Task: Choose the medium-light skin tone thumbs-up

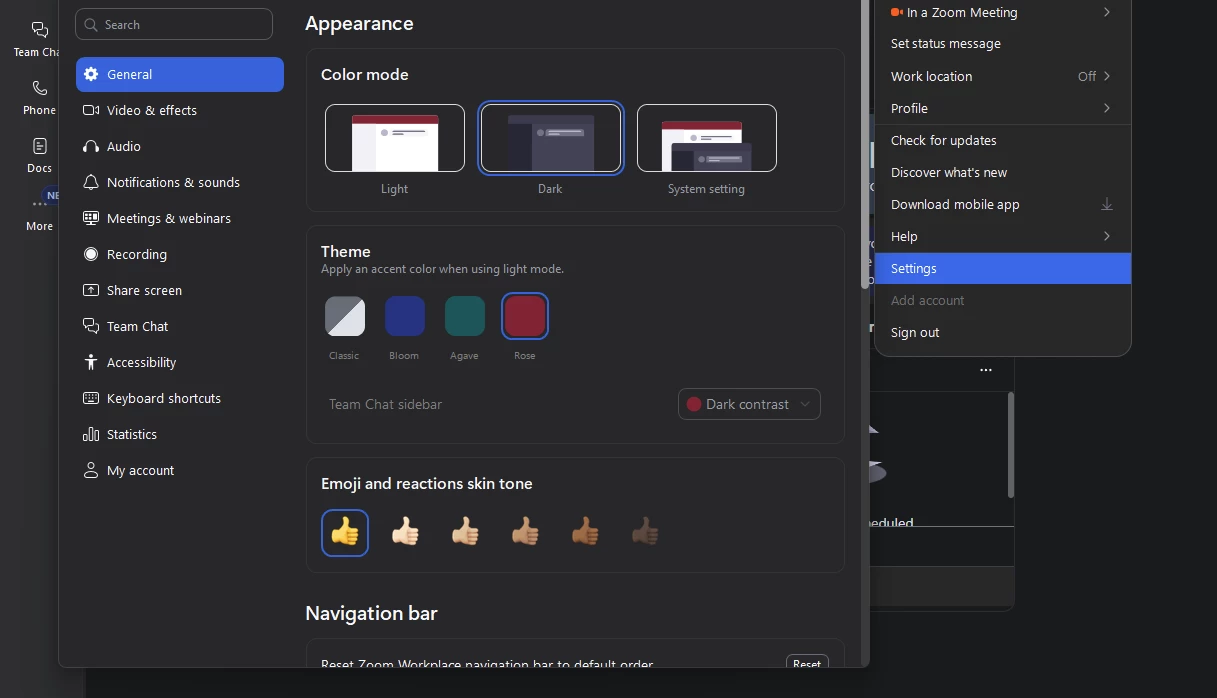Action: 465,532
